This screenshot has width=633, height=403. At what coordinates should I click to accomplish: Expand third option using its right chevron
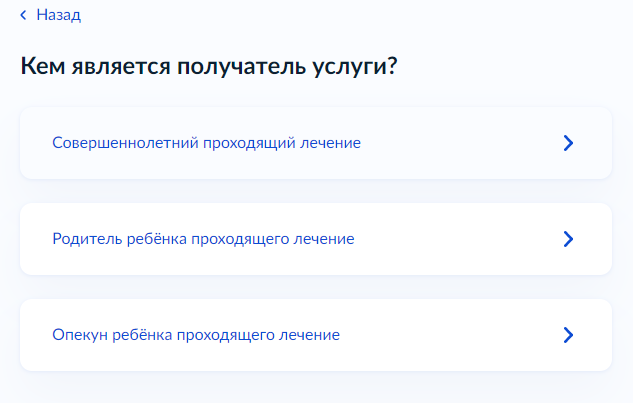coord(568,335)
